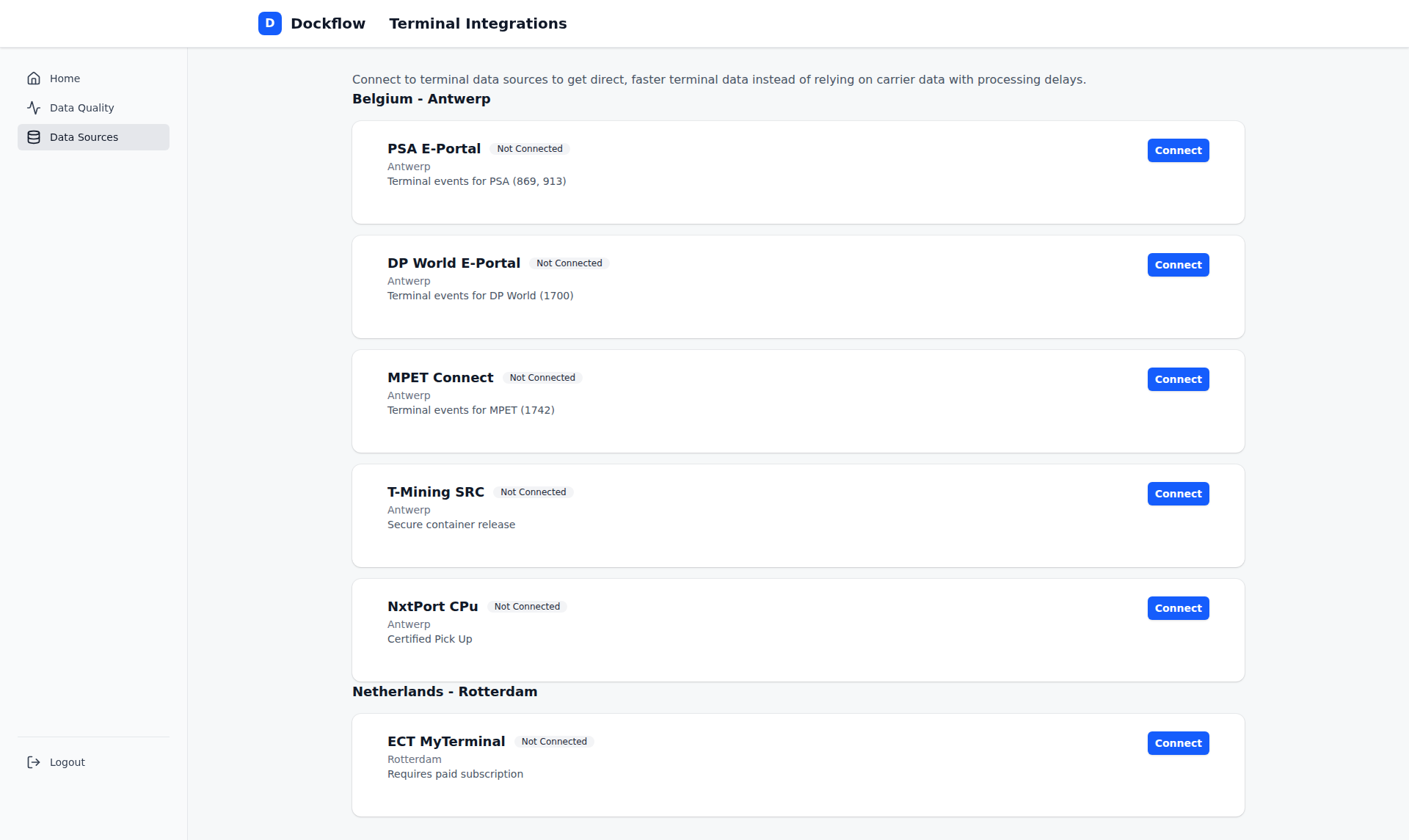
Task: Open the MPET Connect card details
Action: pos(734,401)
